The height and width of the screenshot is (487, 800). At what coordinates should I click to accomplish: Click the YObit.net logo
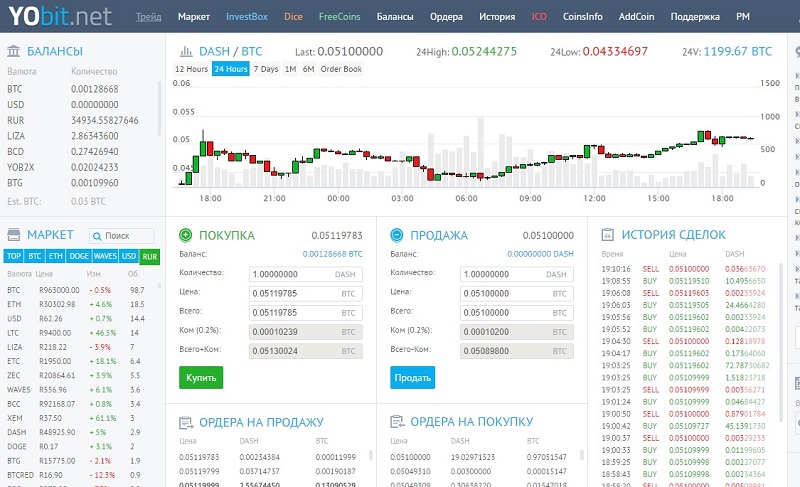60,16
